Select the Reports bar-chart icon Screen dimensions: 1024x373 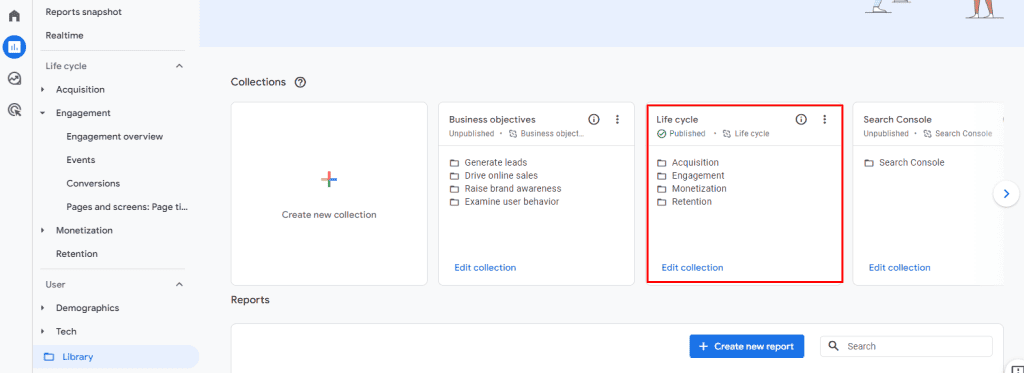tap(14, 46)
